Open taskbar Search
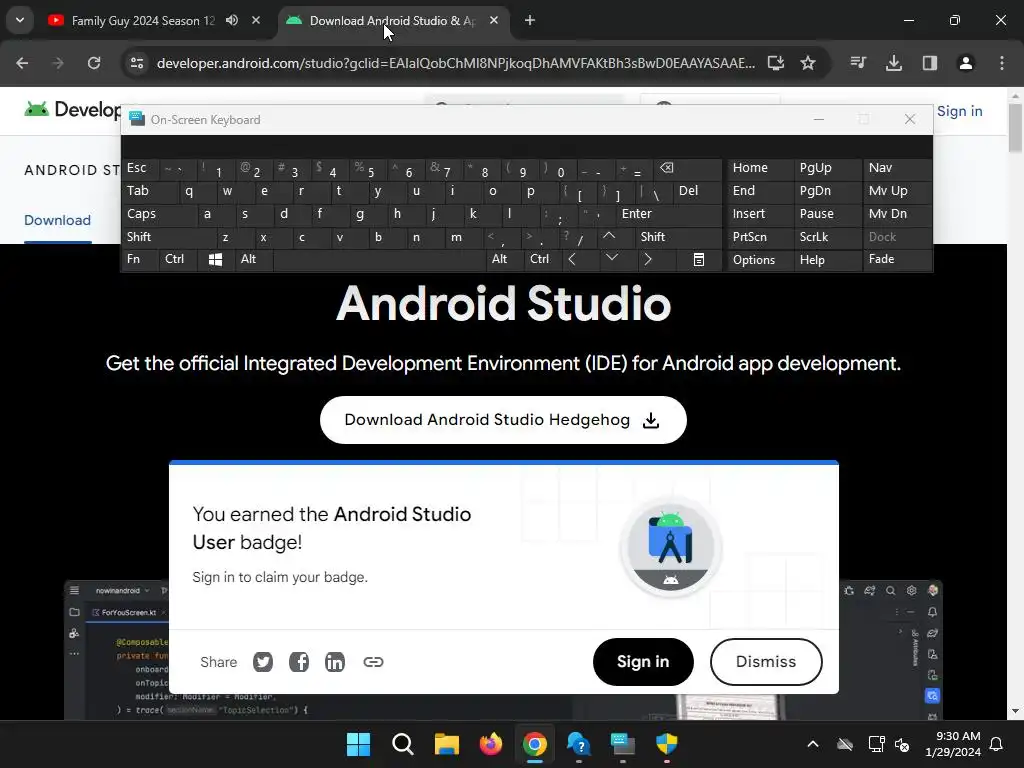 (402, 744)
